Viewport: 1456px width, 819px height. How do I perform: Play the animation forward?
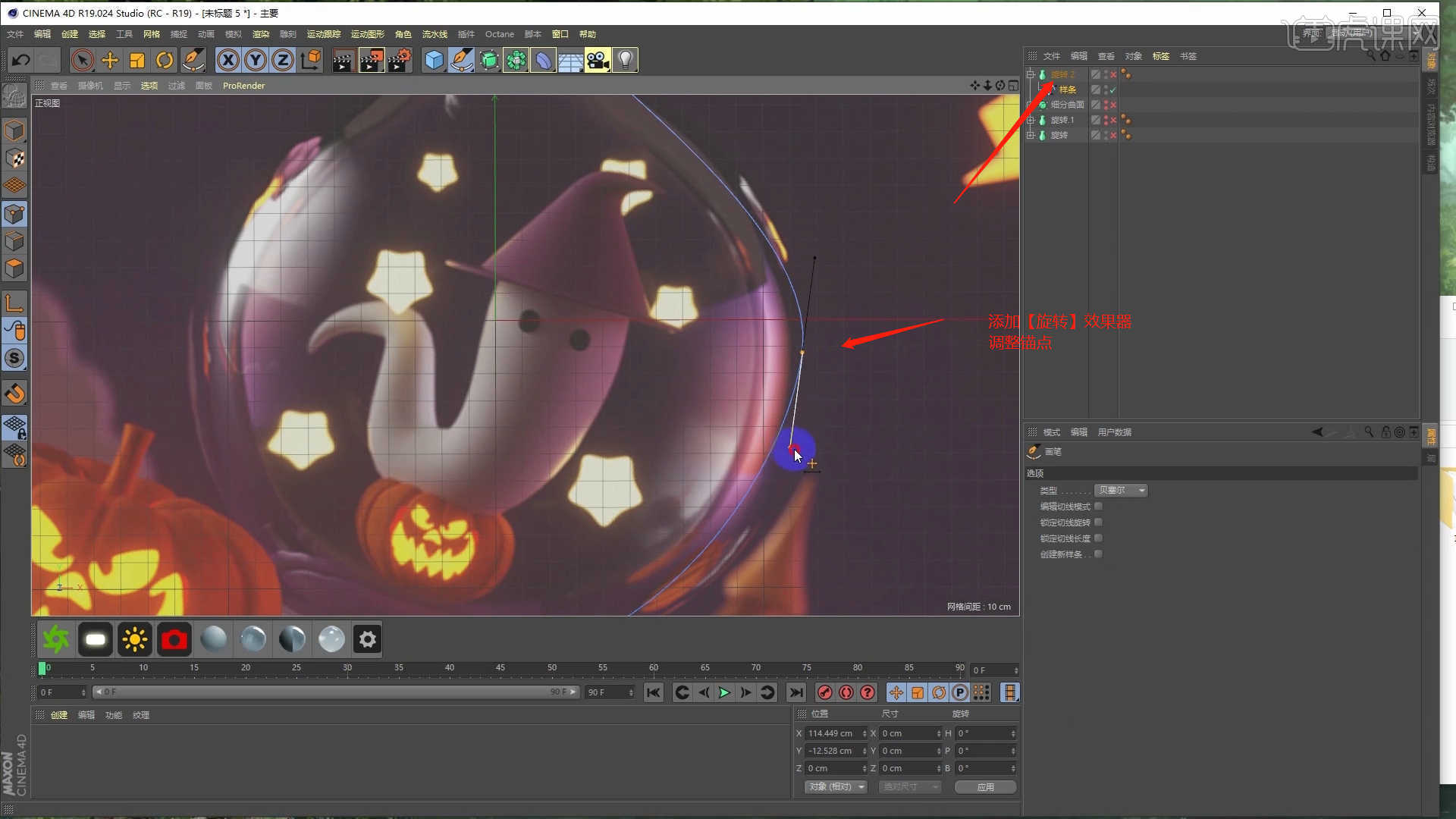point(724,692)
